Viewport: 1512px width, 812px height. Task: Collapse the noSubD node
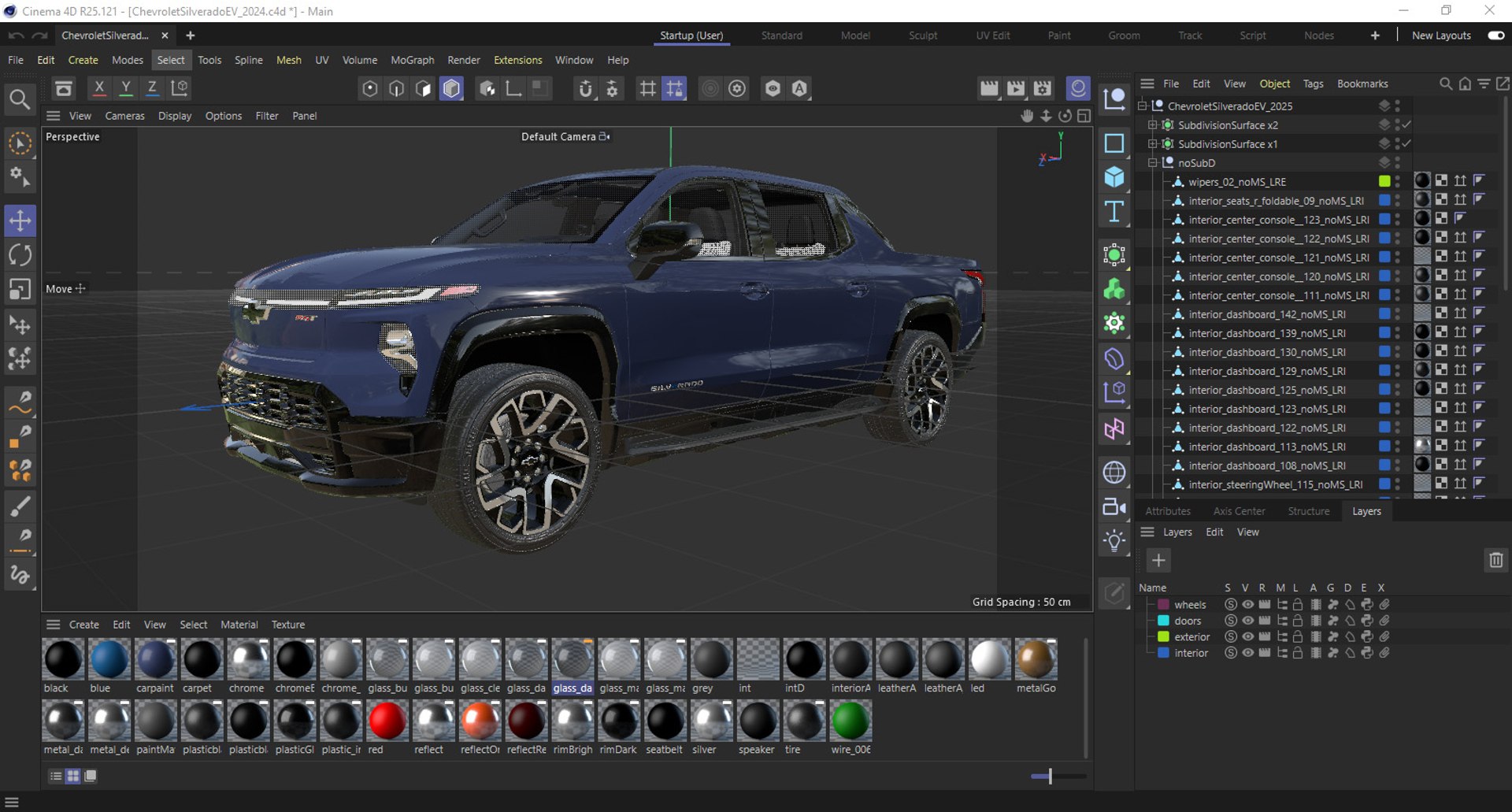click(1153, 162)
